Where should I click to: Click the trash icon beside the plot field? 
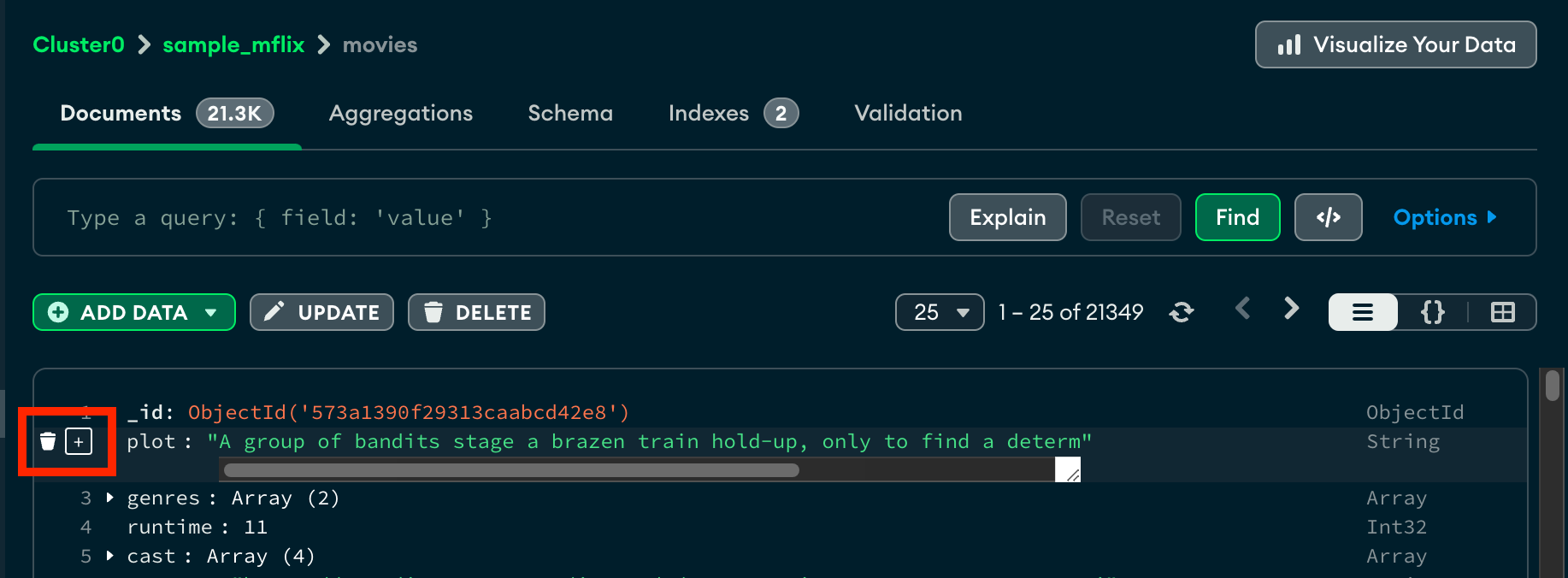click(48, 441)
